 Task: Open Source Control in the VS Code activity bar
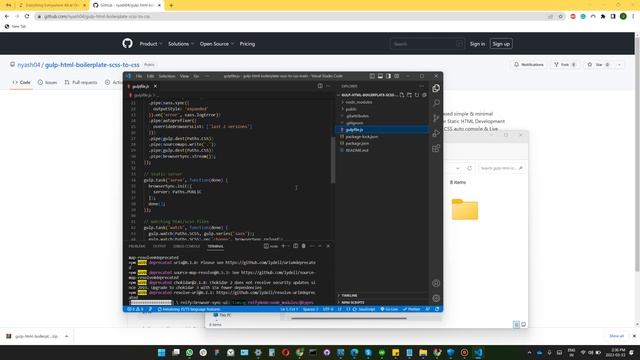coord(436,118)
